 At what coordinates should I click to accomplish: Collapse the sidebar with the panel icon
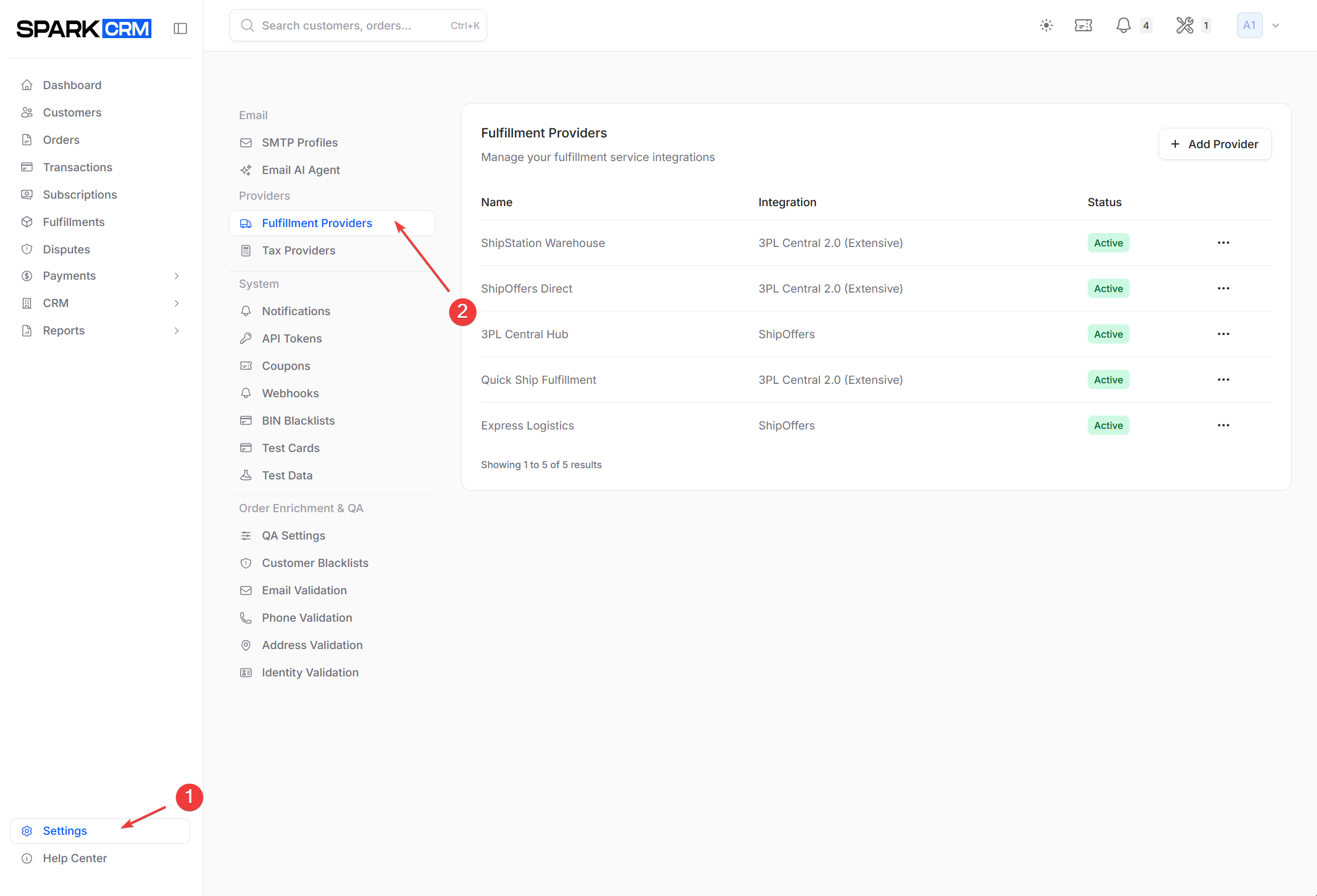(x=180, y=28)
